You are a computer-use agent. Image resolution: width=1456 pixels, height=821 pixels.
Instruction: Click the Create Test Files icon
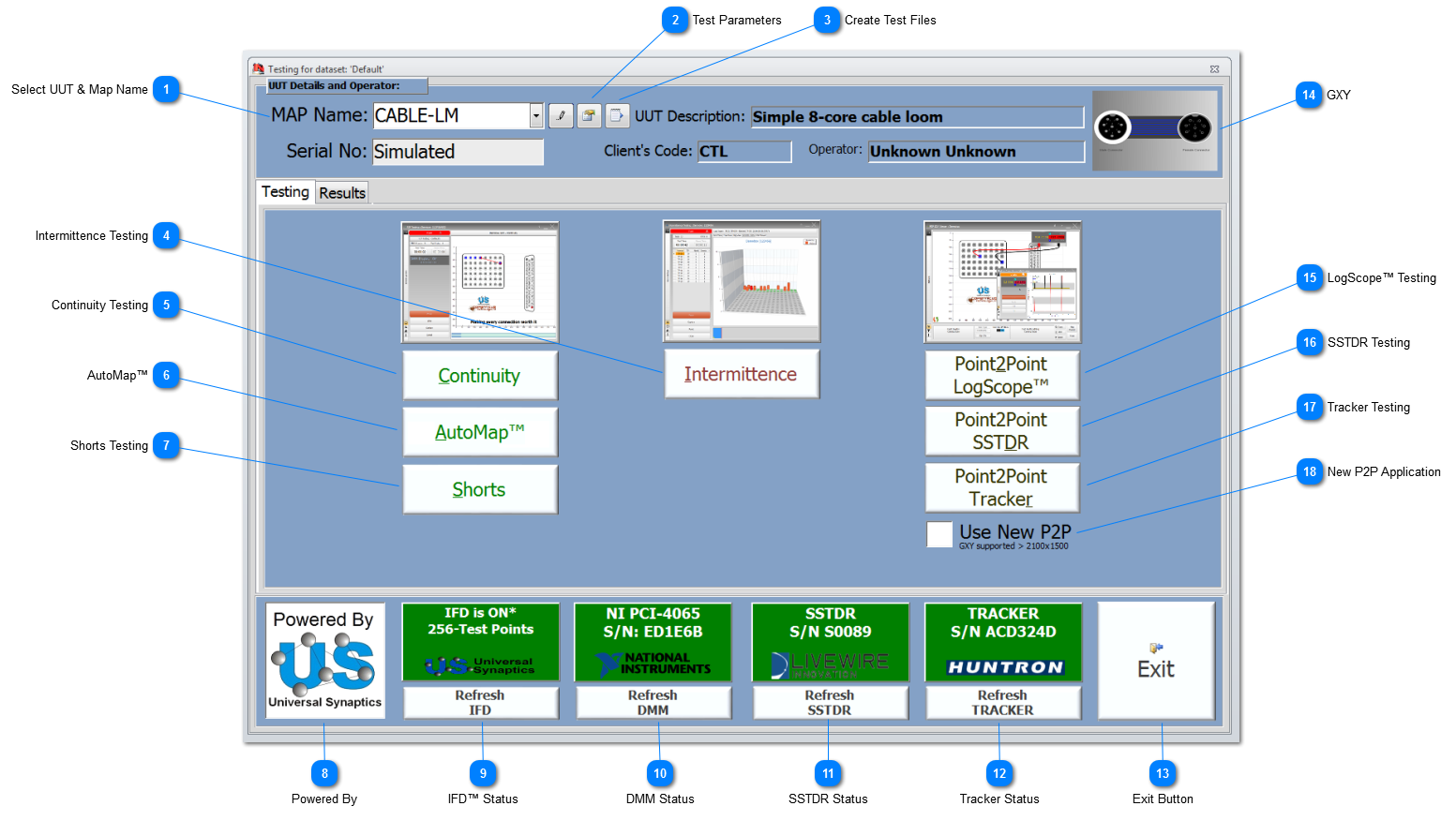(617, 115)
